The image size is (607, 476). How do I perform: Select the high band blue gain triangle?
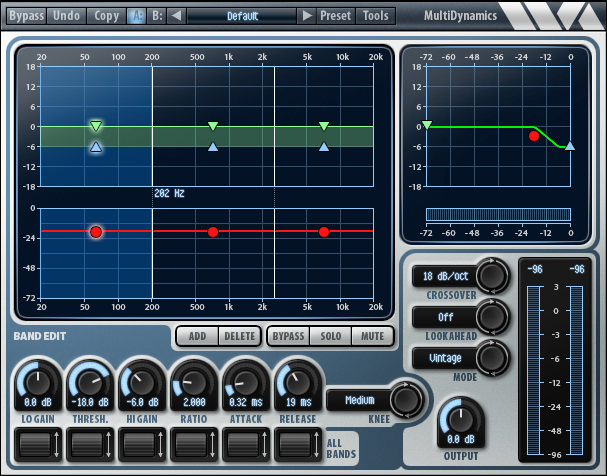click(324, 147)
